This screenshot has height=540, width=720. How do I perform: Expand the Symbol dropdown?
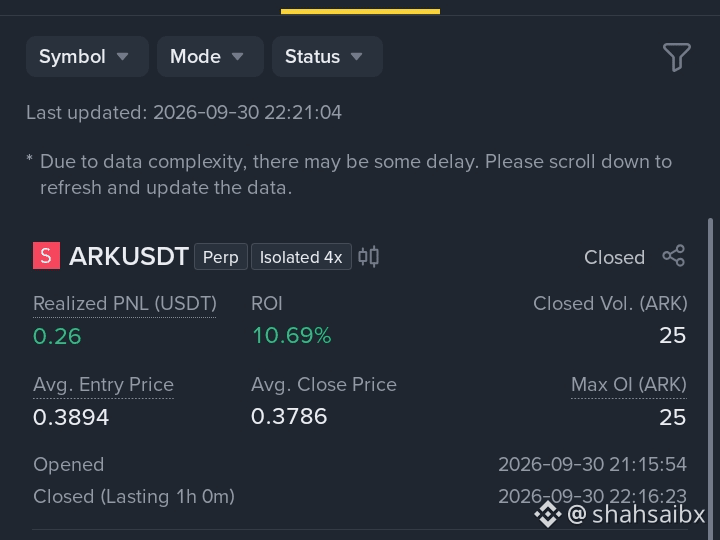tap(87, 56)
